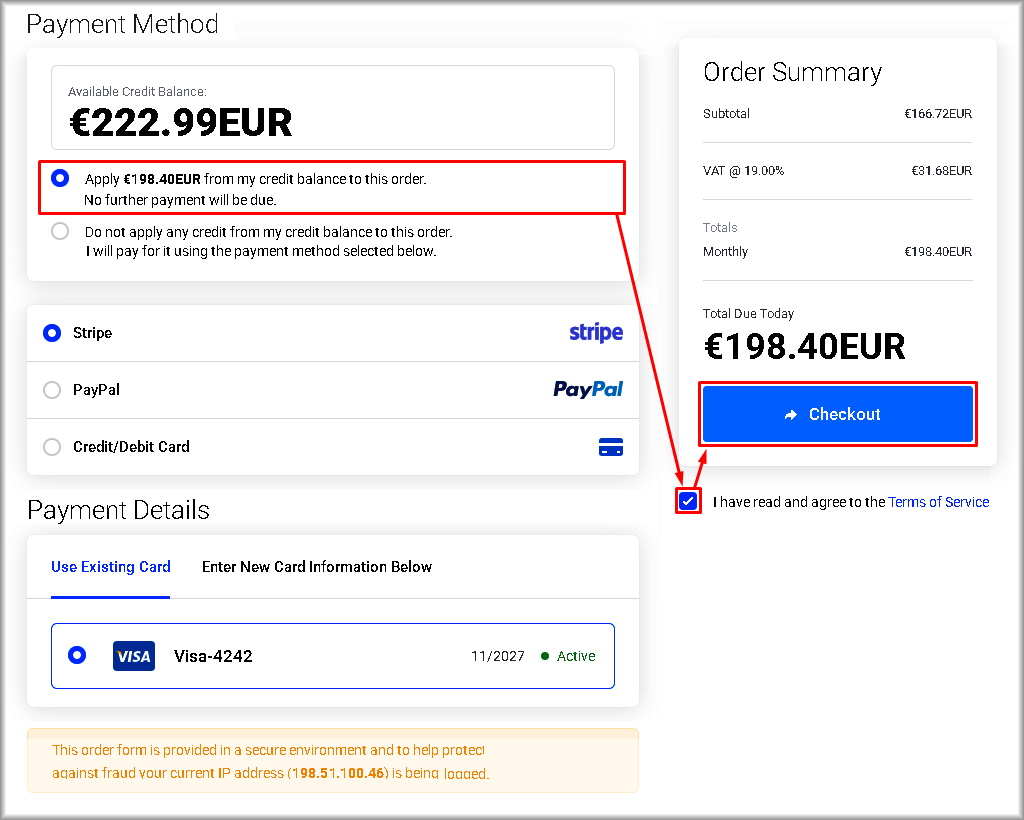The image size is (1024, 820).
Task: Open Enter New Card Information Below tab
Action: [x=317, y=567]
